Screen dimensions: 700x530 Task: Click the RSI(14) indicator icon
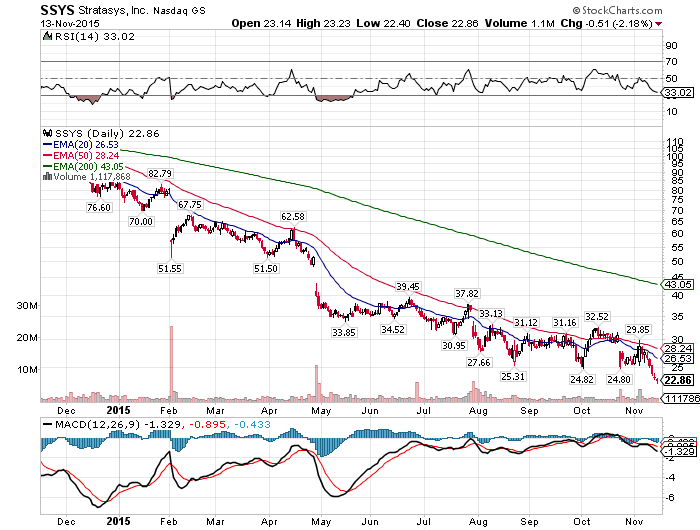tap(47, 36)
